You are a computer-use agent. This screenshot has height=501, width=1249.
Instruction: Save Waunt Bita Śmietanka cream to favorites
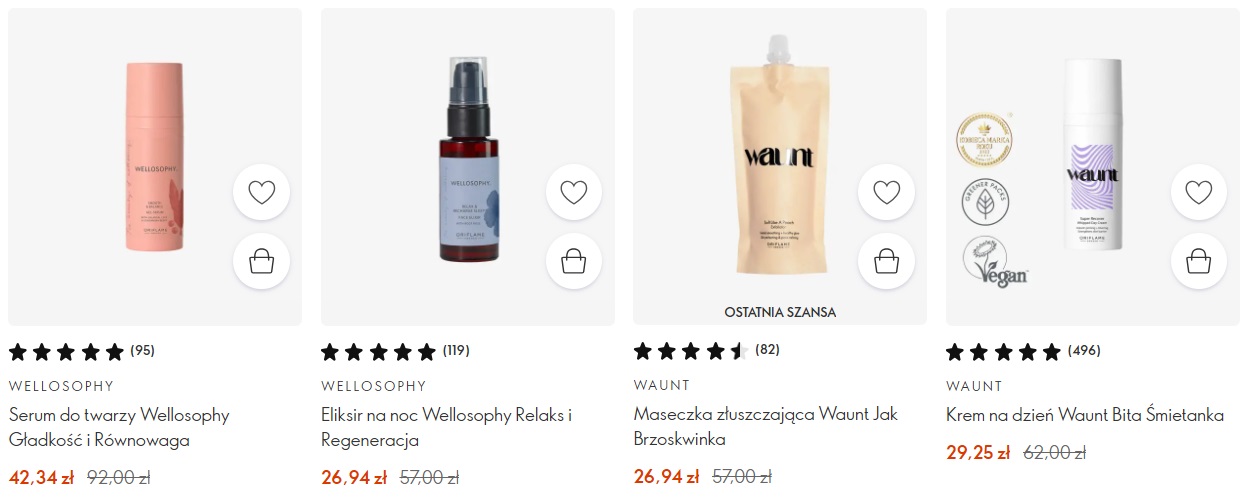(1199, 192)
